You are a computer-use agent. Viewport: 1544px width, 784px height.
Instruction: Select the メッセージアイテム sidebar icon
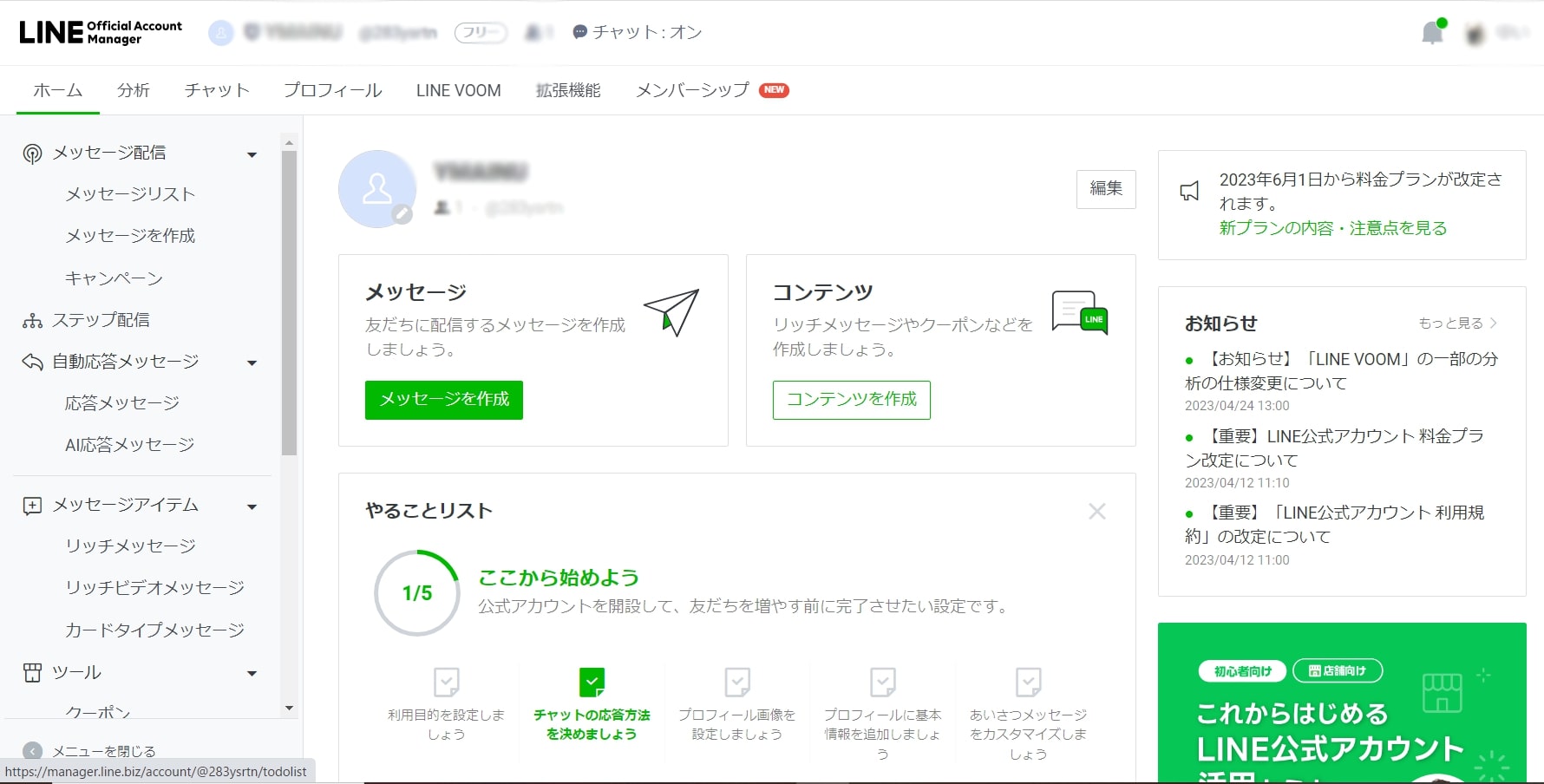pos(31,505)
